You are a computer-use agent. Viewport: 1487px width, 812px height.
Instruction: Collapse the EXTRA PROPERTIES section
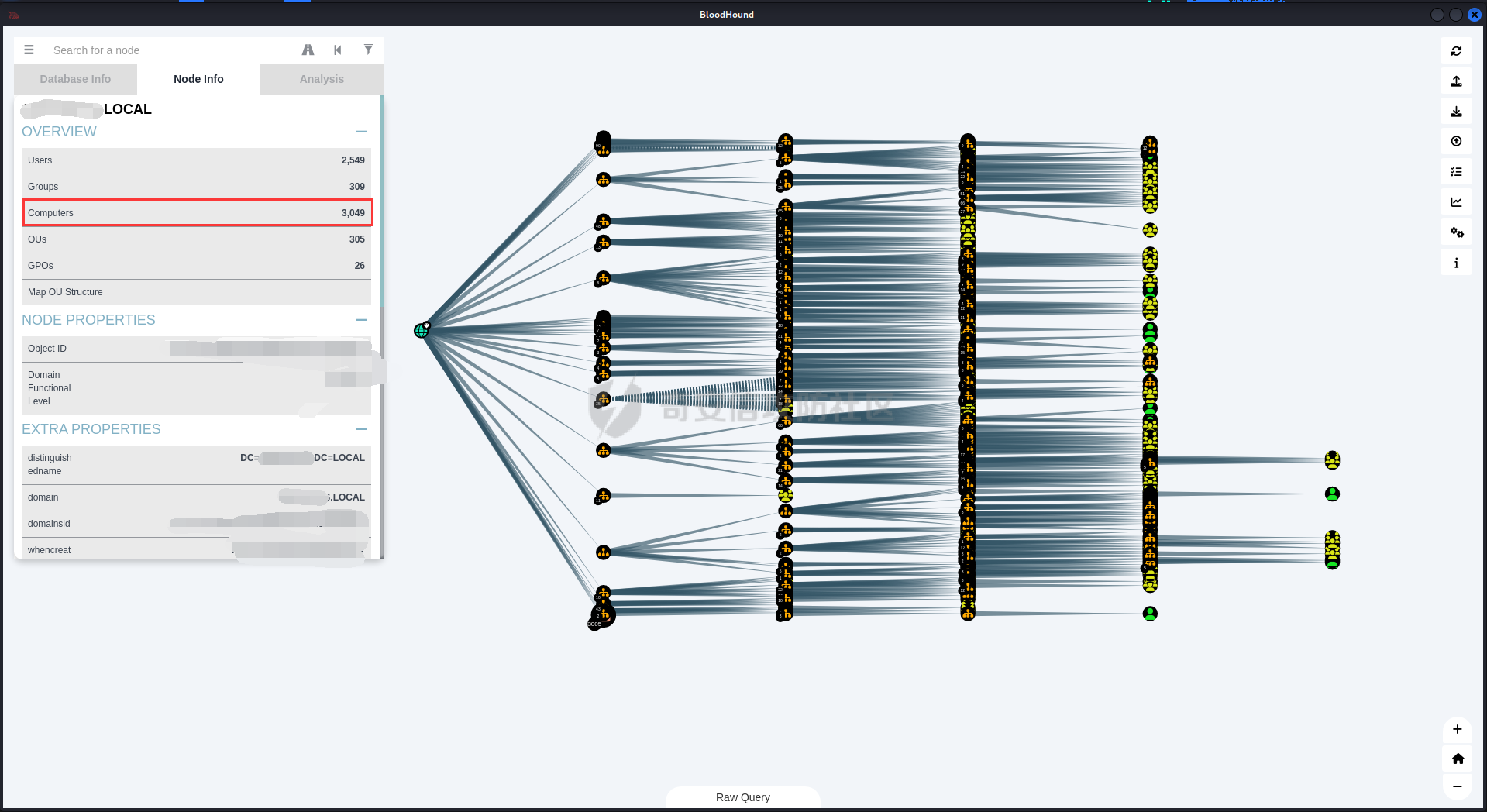click(361, 429)
